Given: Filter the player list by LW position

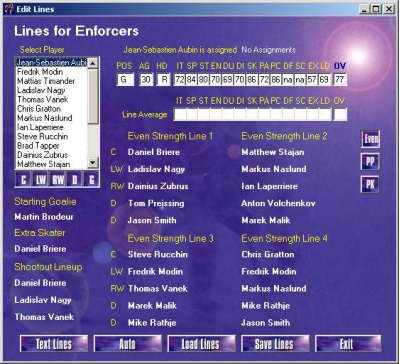Looking at the screenshot, I should pyautogui.click(x=40, y=180).
